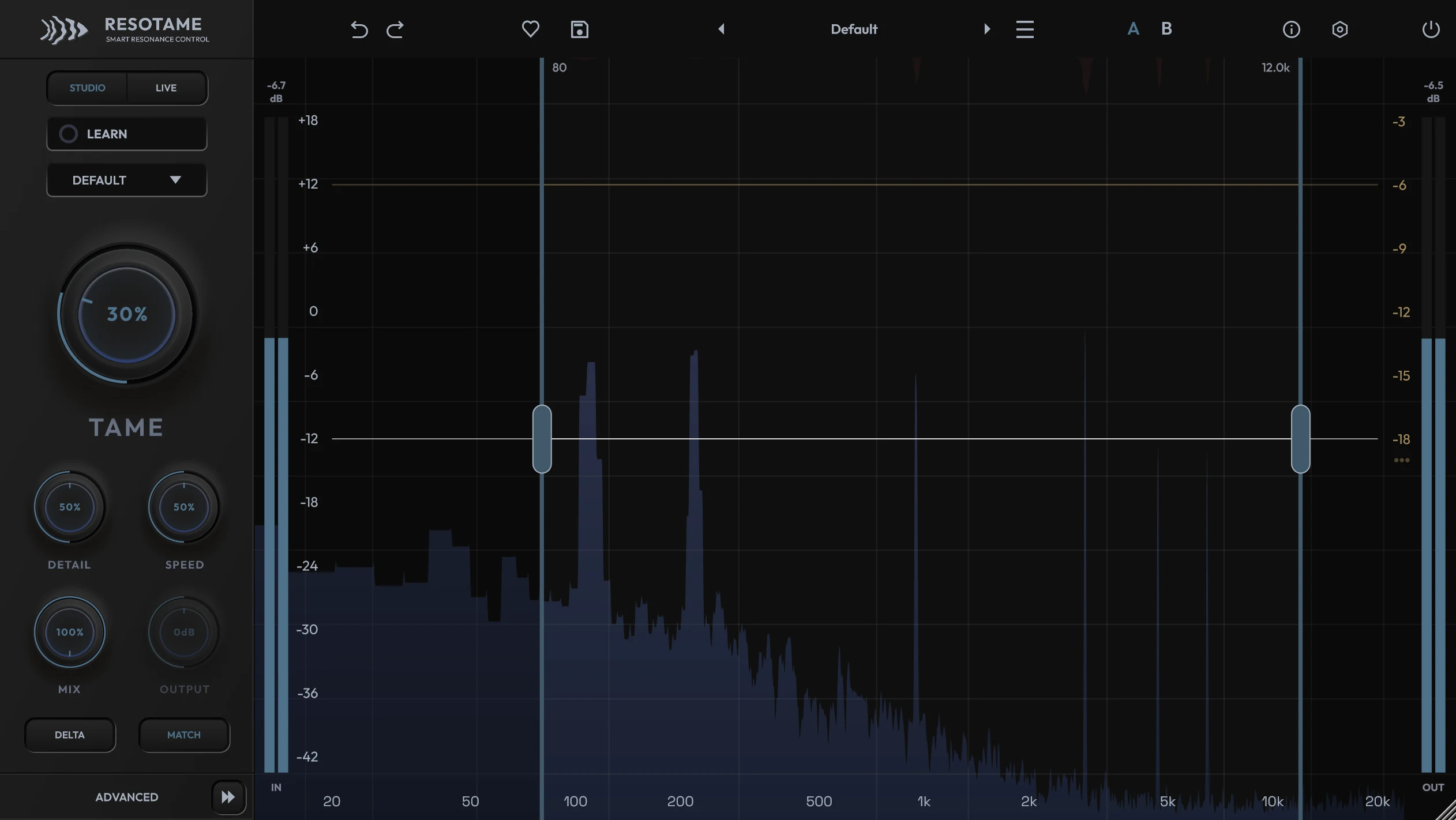Click the 80 low frequency value
Screen dimensions: 1456x820
pyautogui.click(x=559, y=67)
